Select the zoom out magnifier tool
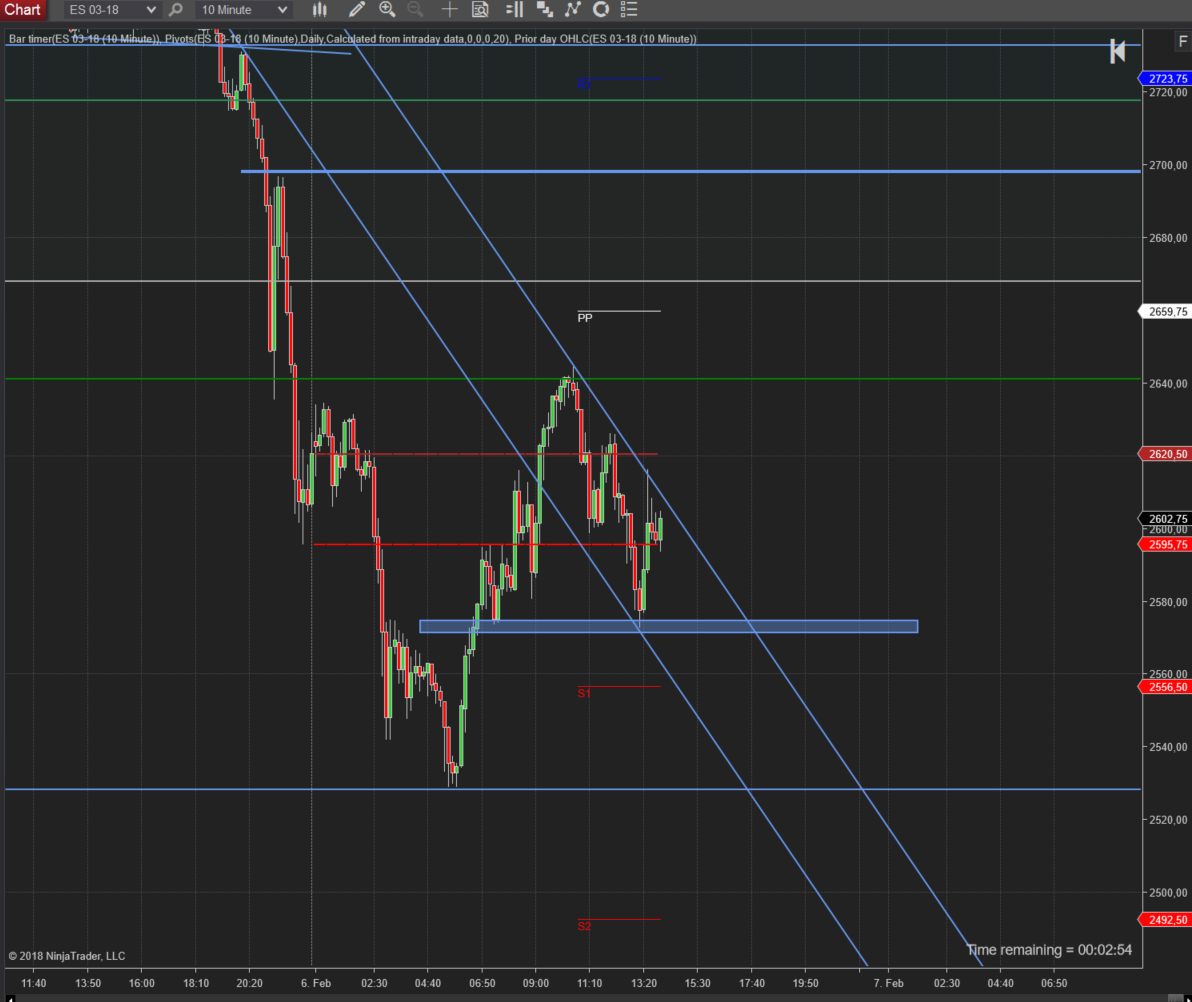 (415, 9)
